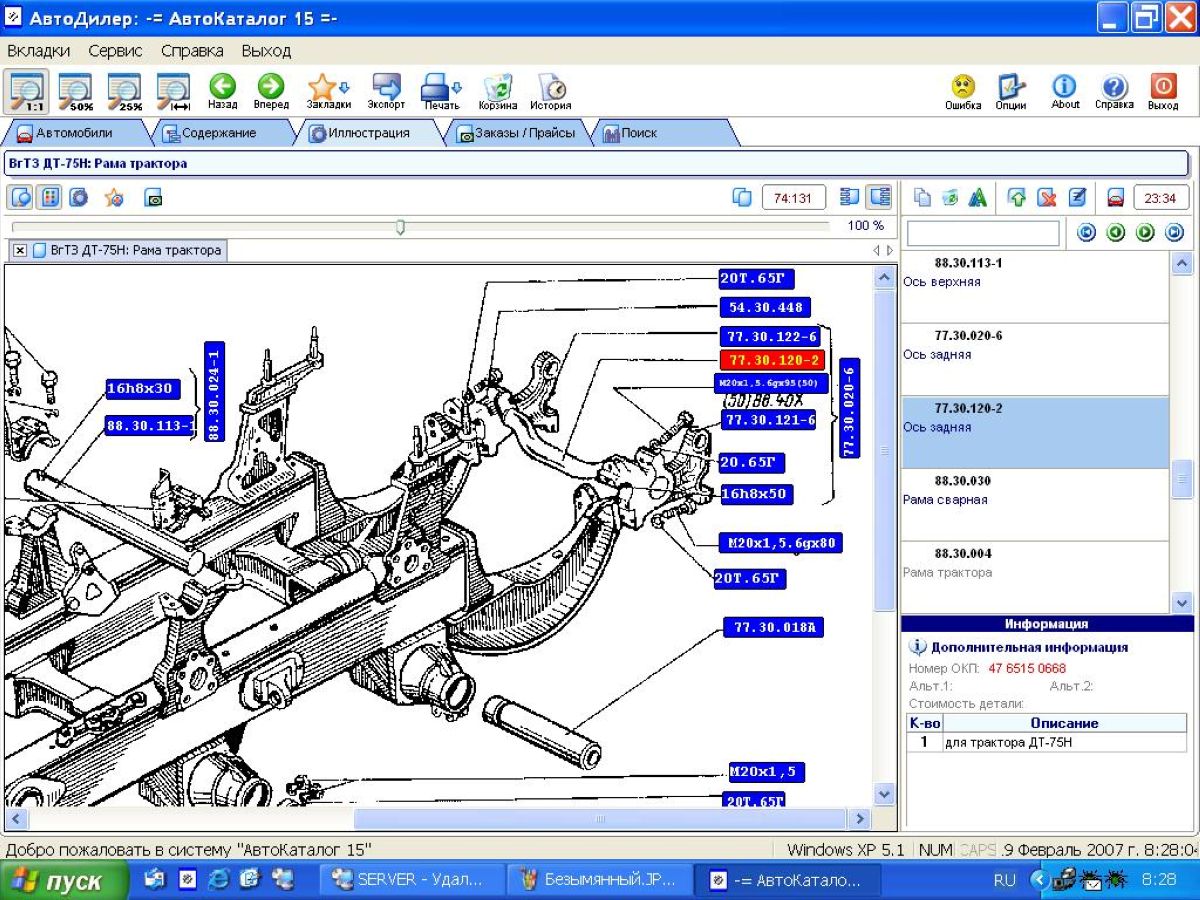This screenshot has height=900, width=1200.
Task: Toggle the 1:1 zoom mode button
Action: pyautogui.click(x=25, y=91)
